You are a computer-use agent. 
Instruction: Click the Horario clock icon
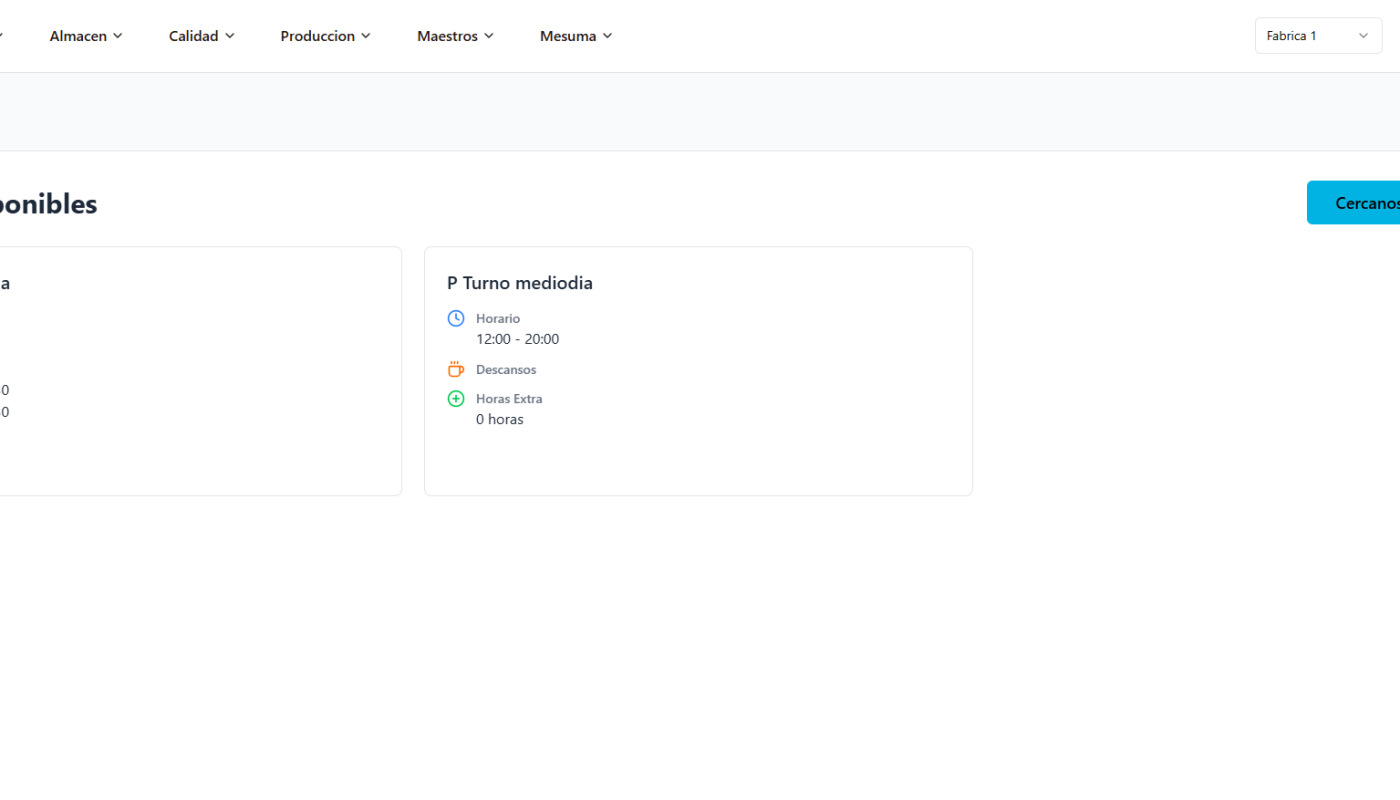point(456,318)
